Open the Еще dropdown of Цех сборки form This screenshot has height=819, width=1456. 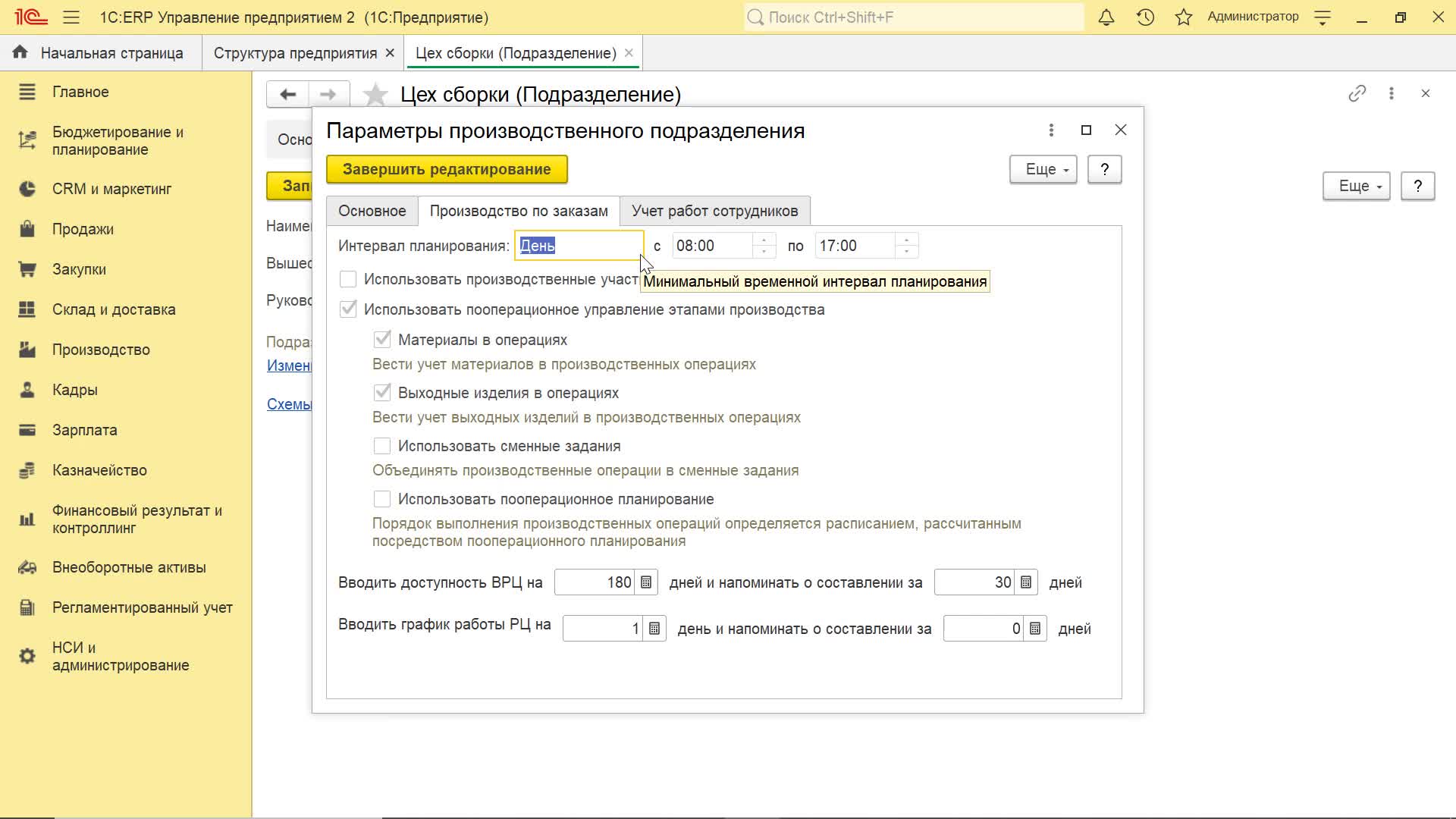(x=1357, y=186)
